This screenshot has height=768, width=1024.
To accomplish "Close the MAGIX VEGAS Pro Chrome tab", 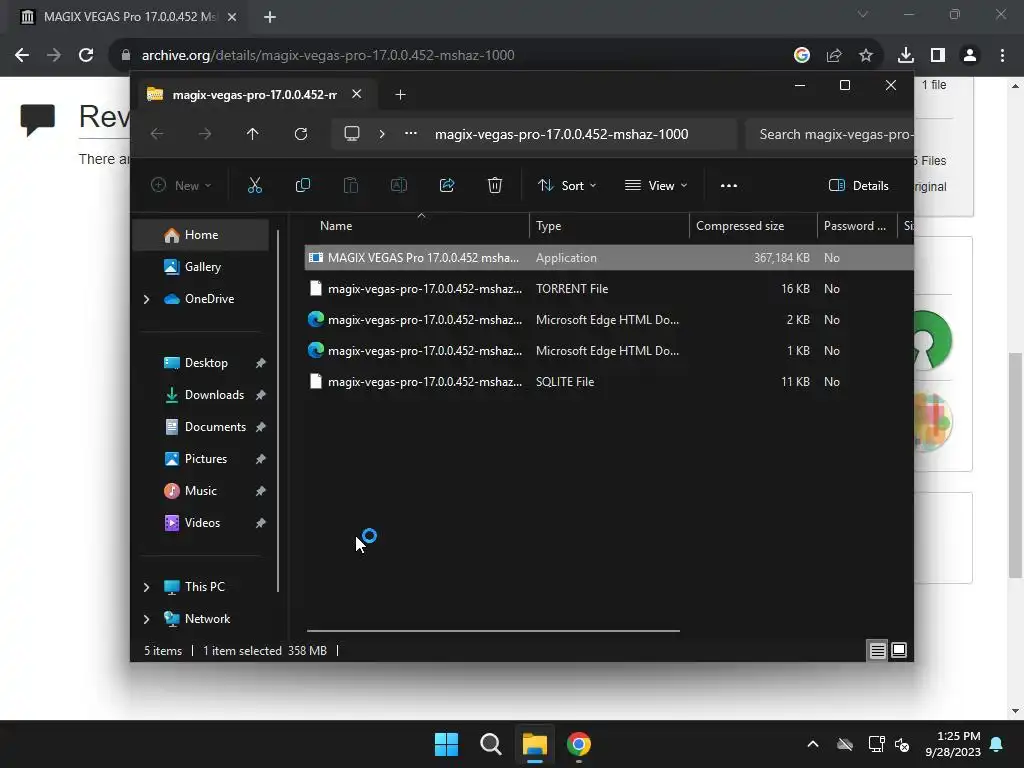I will click(232, 17).
